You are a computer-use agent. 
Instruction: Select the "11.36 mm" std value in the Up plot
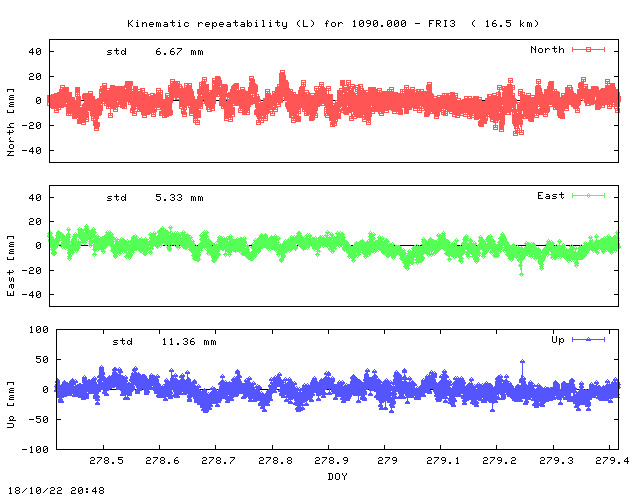tap(189, 342)
